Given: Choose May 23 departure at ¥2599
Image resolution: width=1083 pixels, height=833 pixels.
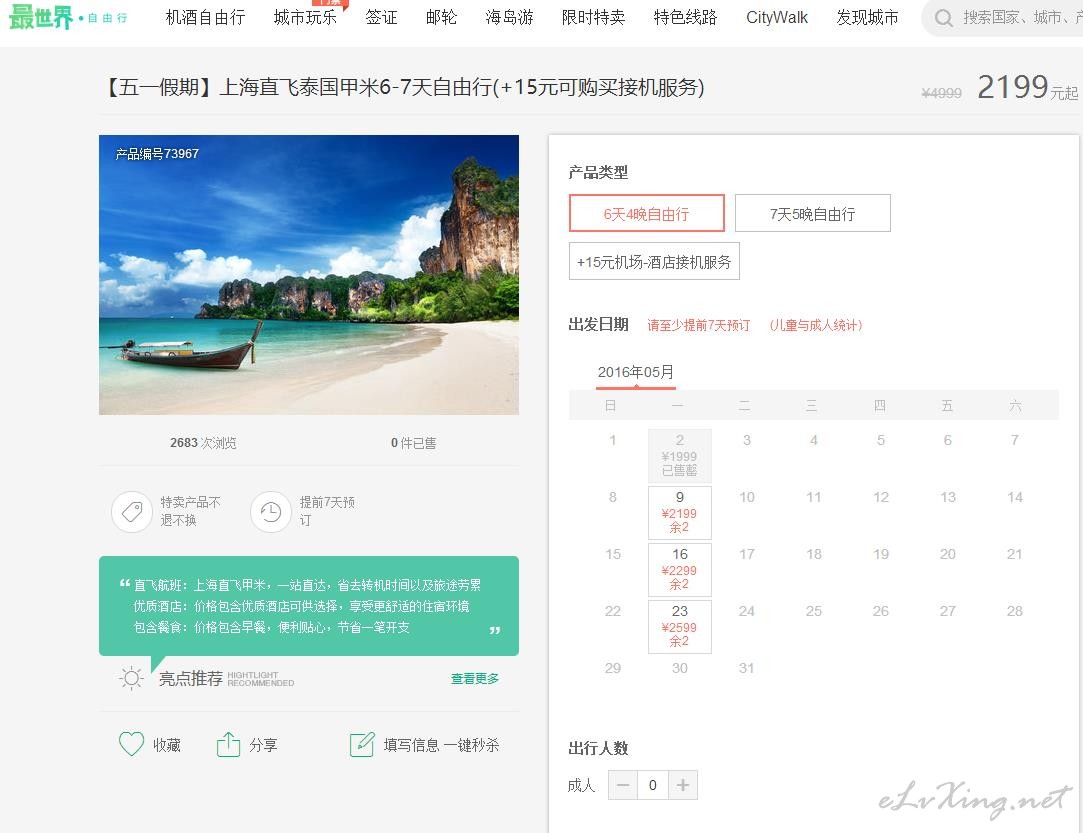Looking at the screenshot, I should click(680, 626).
